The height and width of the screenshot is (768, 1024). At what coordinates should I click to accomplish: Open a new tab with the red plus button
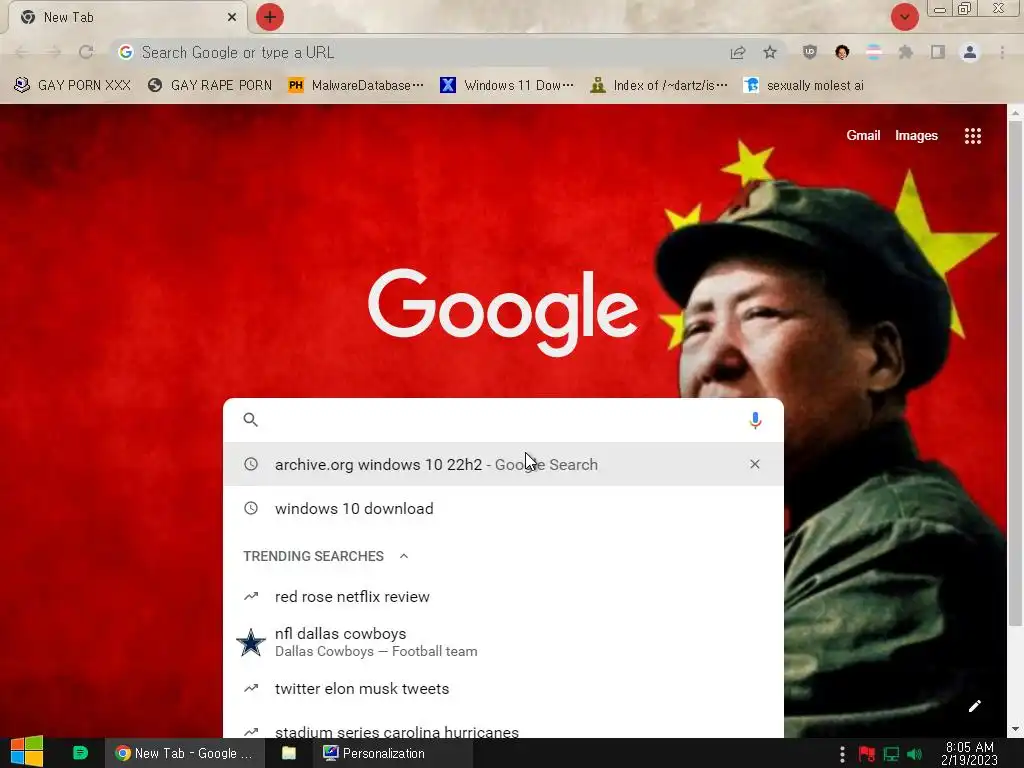(270, 17)
